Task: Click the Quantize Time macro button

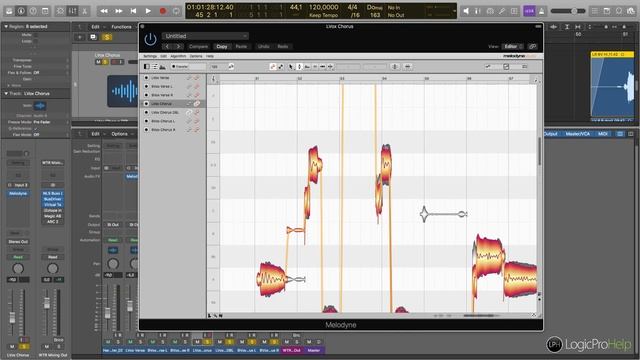Action: [407, 67]
